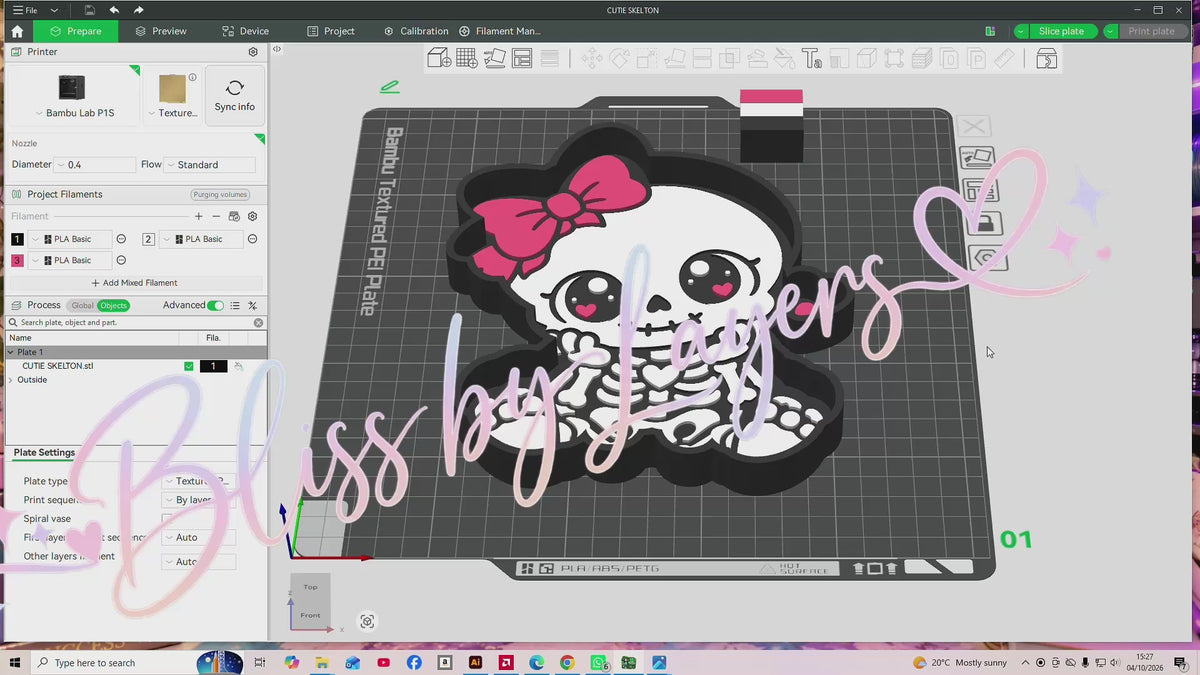Click the Add model cube icon
1200x675 pixels.
click(438, 59)
